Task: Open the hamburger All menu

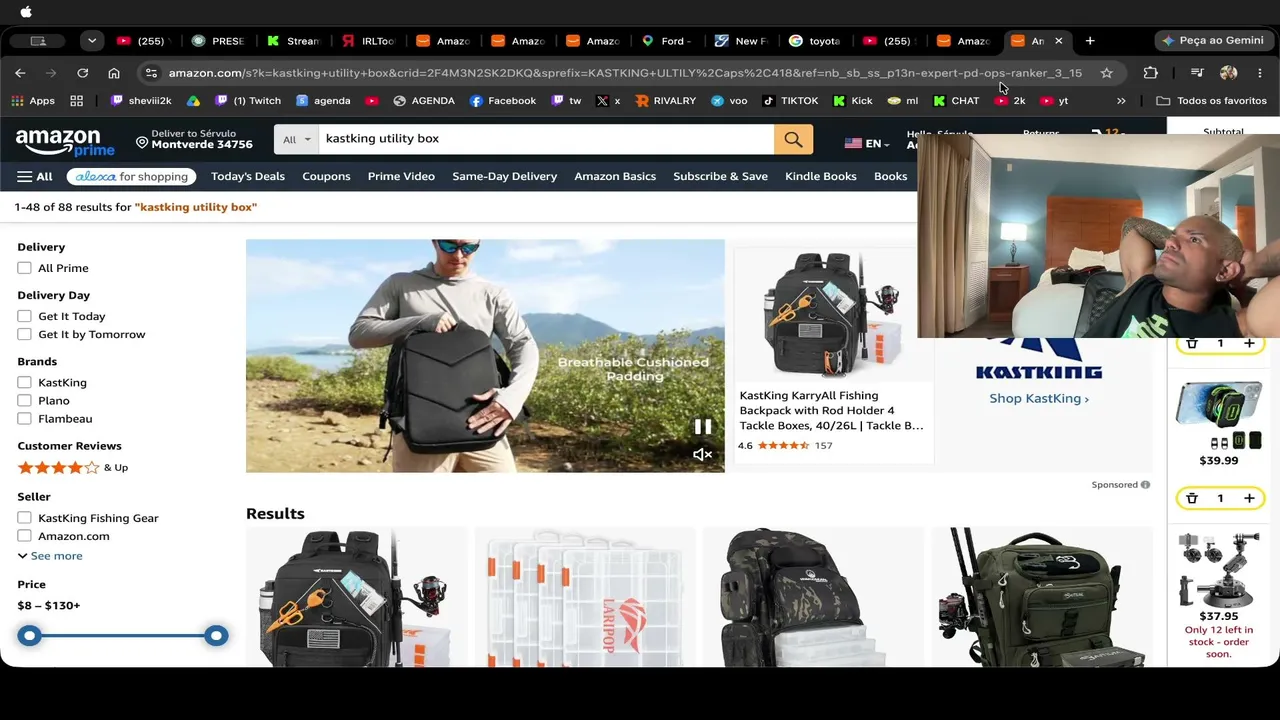Action: point(34,177)
